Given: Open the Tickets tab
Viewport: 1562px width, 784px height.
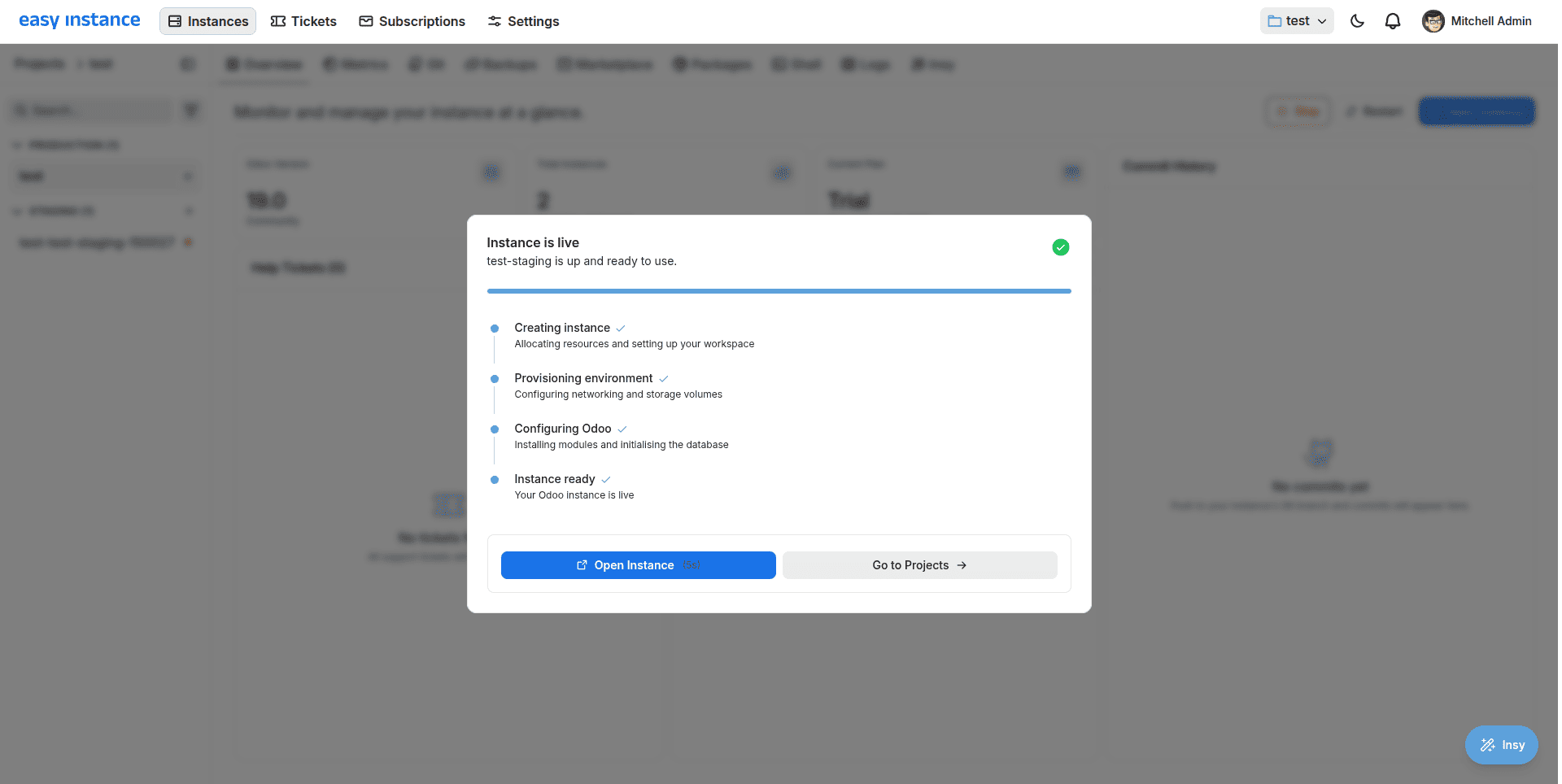Looking at the screenshot, I should (x=303, y=21).
